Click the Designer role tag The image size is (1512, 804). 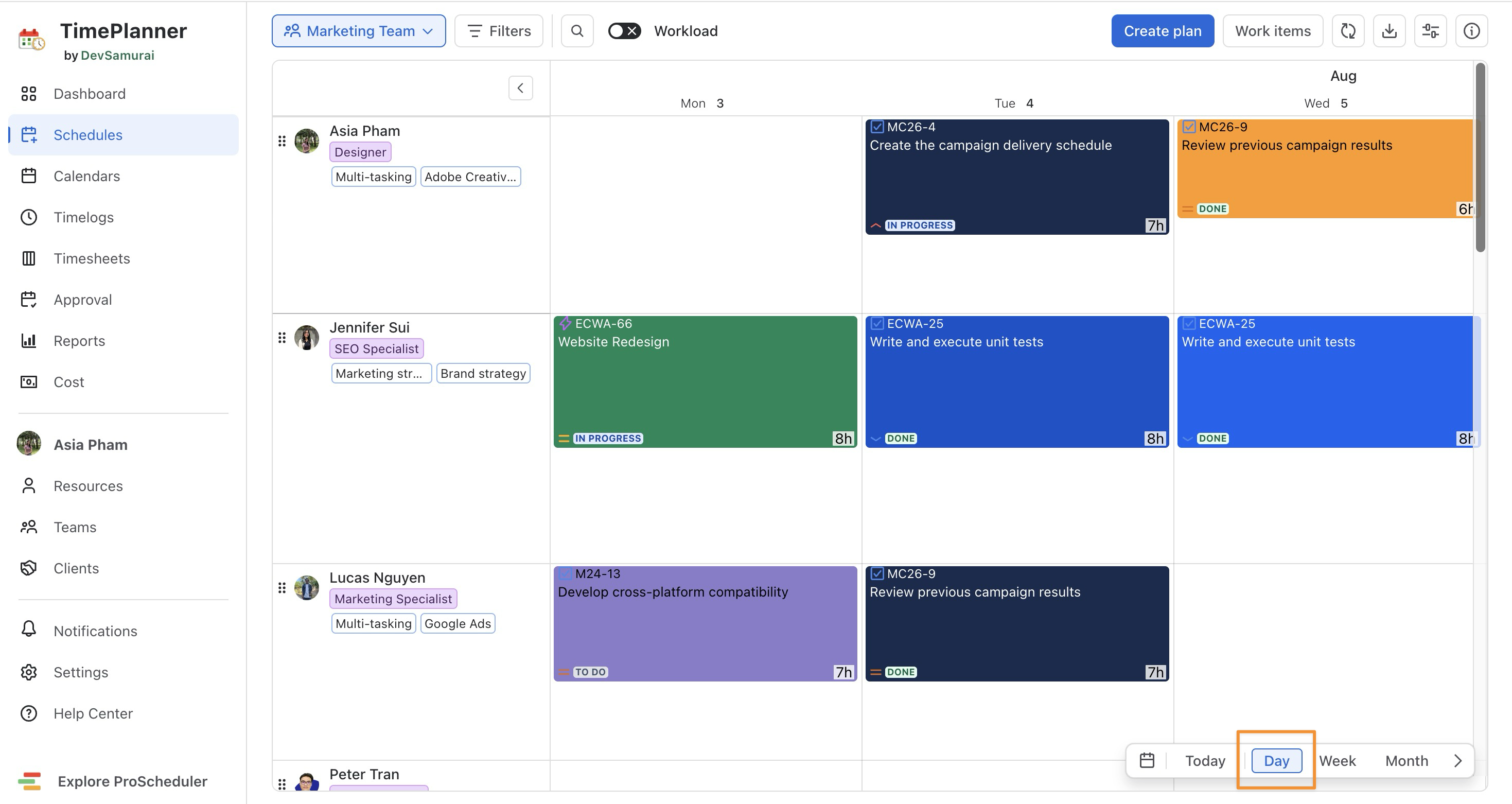[360, 152]
